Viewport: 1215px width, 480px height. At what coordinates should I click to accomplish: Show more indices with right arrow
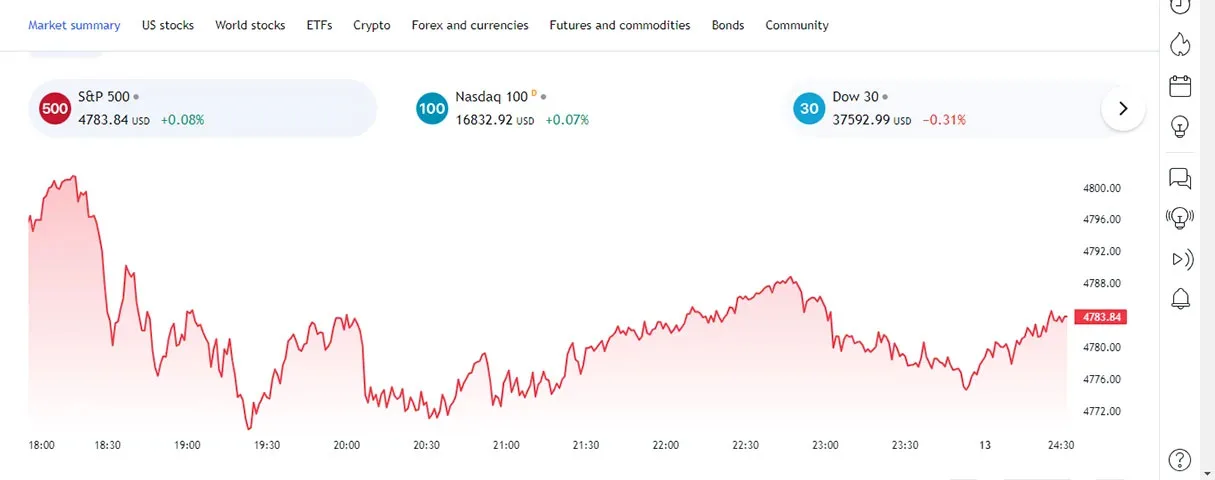pos(1123,108)
